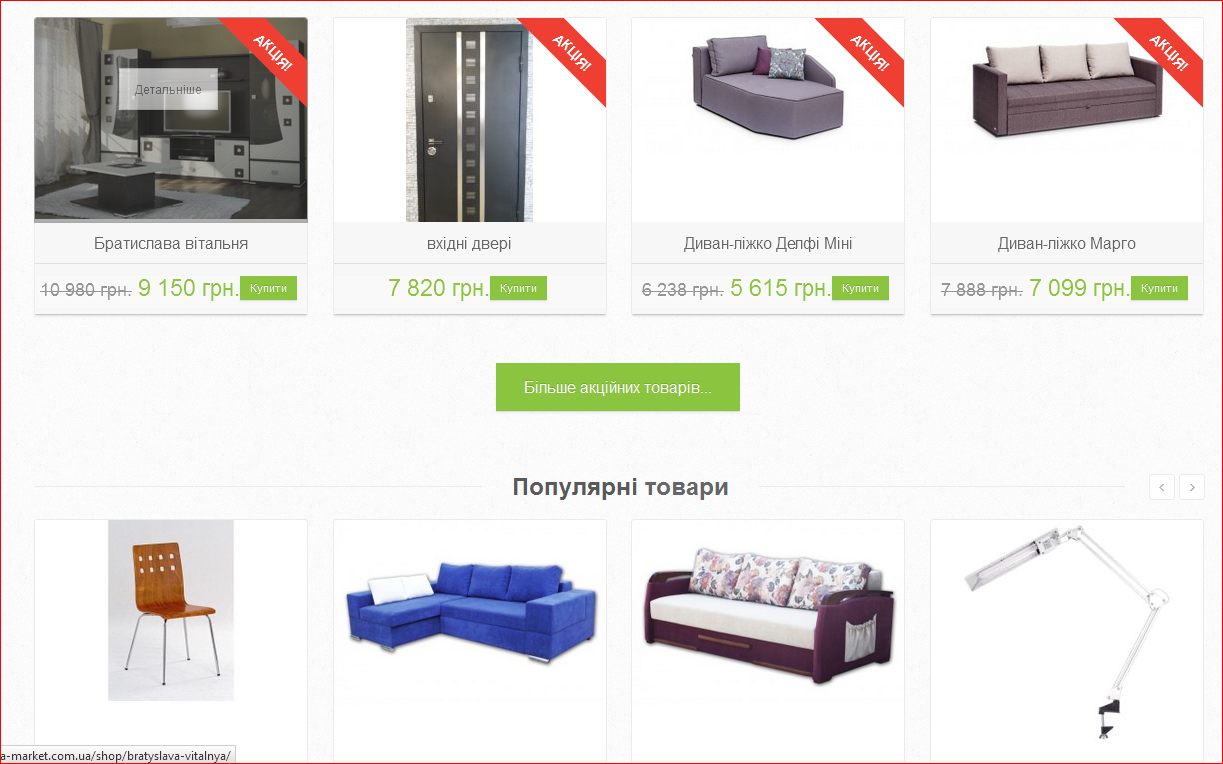The height and width of the screenshot is (764, 1223).
Task: Click АКЦІЯ ribbon on Диван-ліжко Делфі Міні card
Action: 865,56
